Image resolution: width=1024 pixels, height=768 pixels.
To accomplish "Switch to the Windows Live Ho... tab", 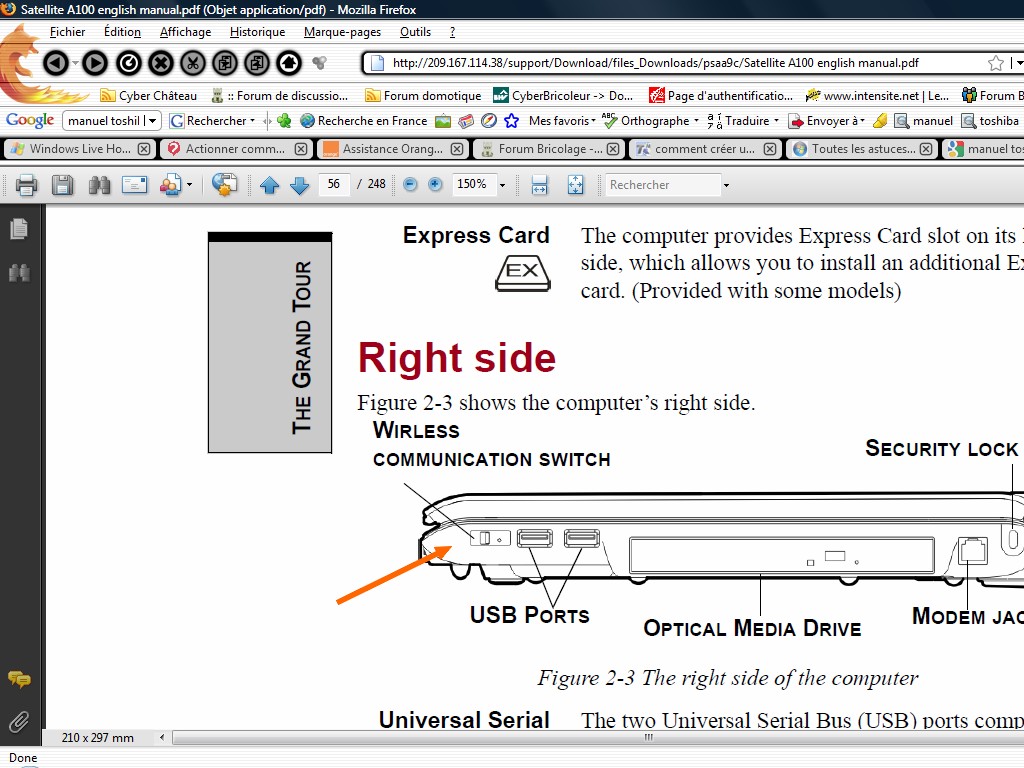I will pos(78,149).
